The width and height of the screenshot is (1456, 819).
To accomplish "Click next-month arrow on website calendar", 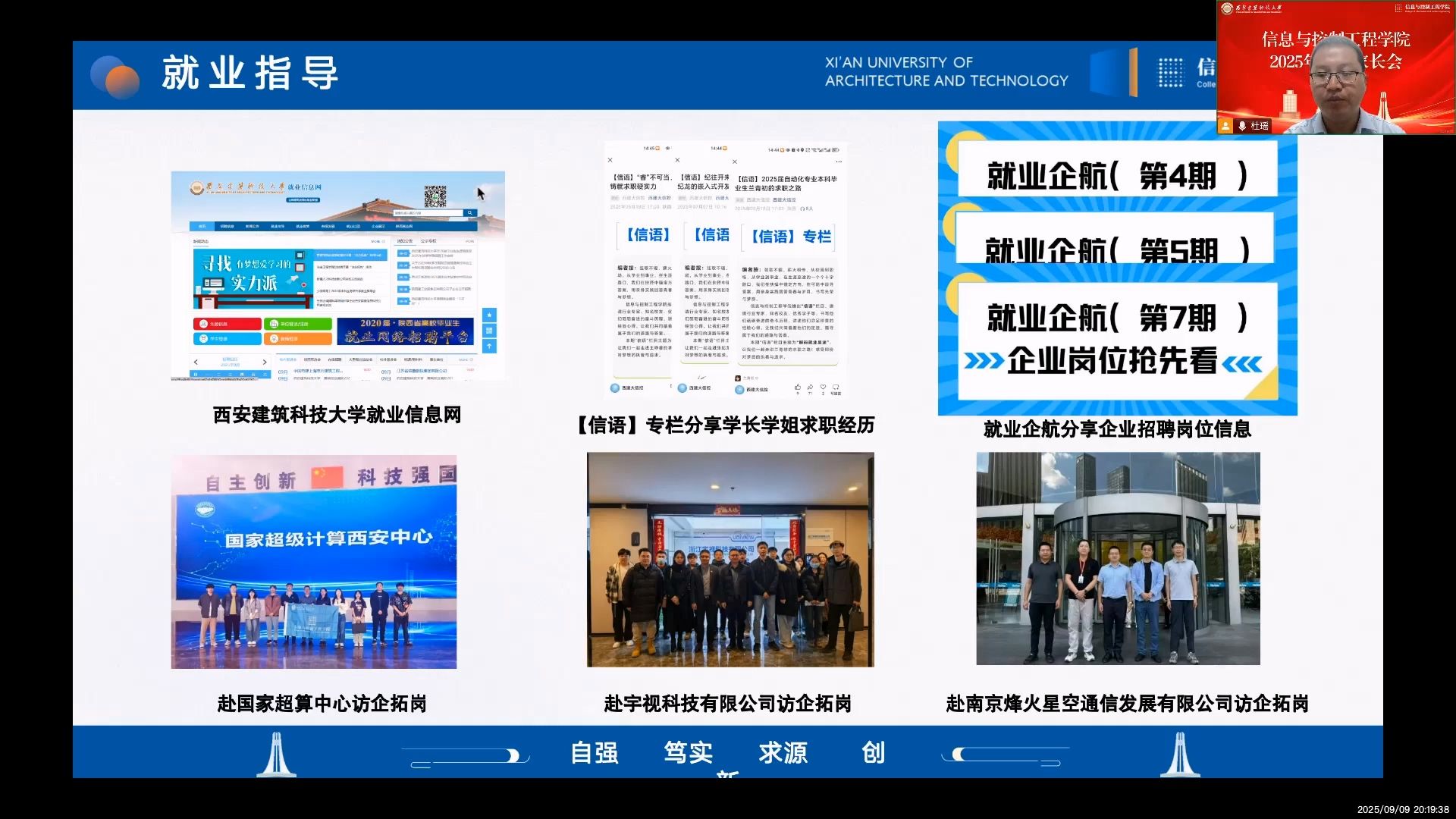I will pyautogui.click(x=265, y=362).
